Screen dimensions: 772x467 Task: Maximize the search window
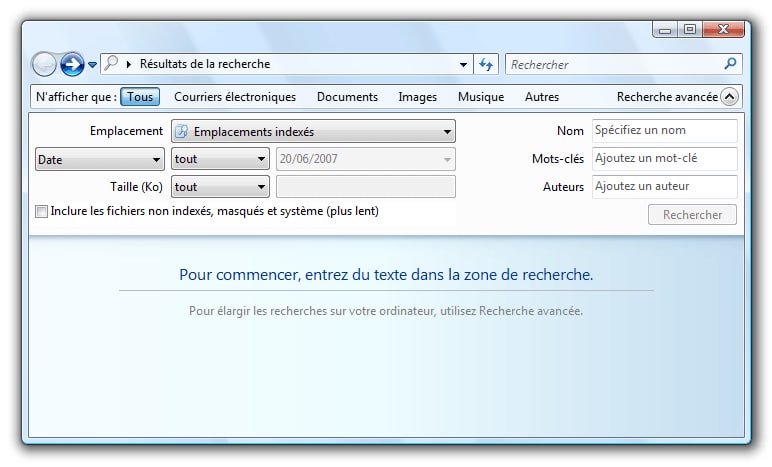click(x=690, y=30)
